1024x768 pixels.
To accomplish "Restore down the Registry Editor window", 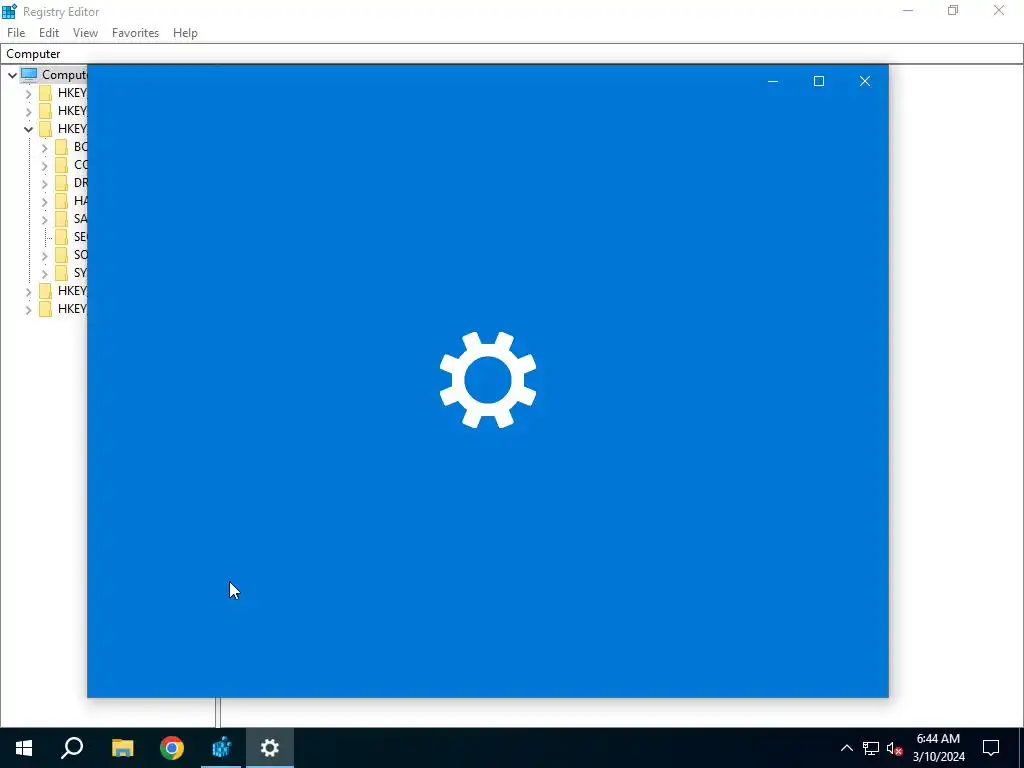I will tap(953, 10).
